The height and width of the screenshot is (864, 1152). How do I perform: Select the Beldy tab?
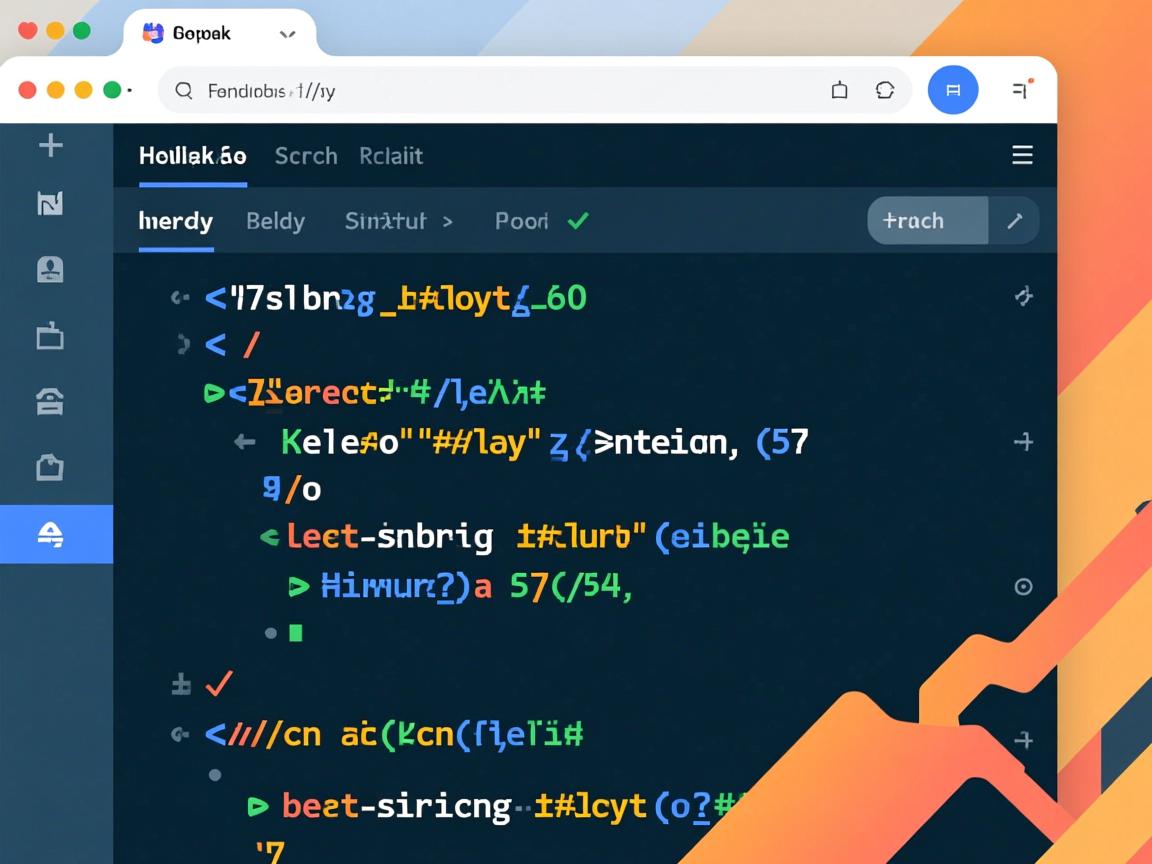[275, 221]
